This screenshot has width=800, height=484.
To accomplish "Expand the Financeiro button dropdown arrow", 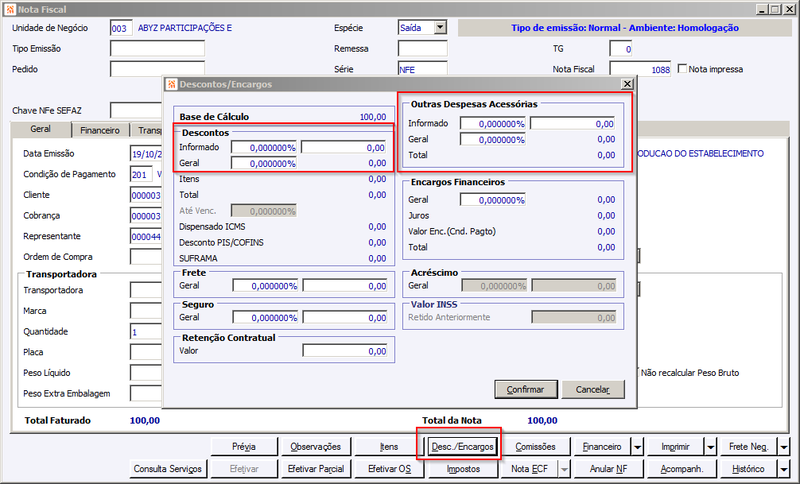I will [638, 447].
